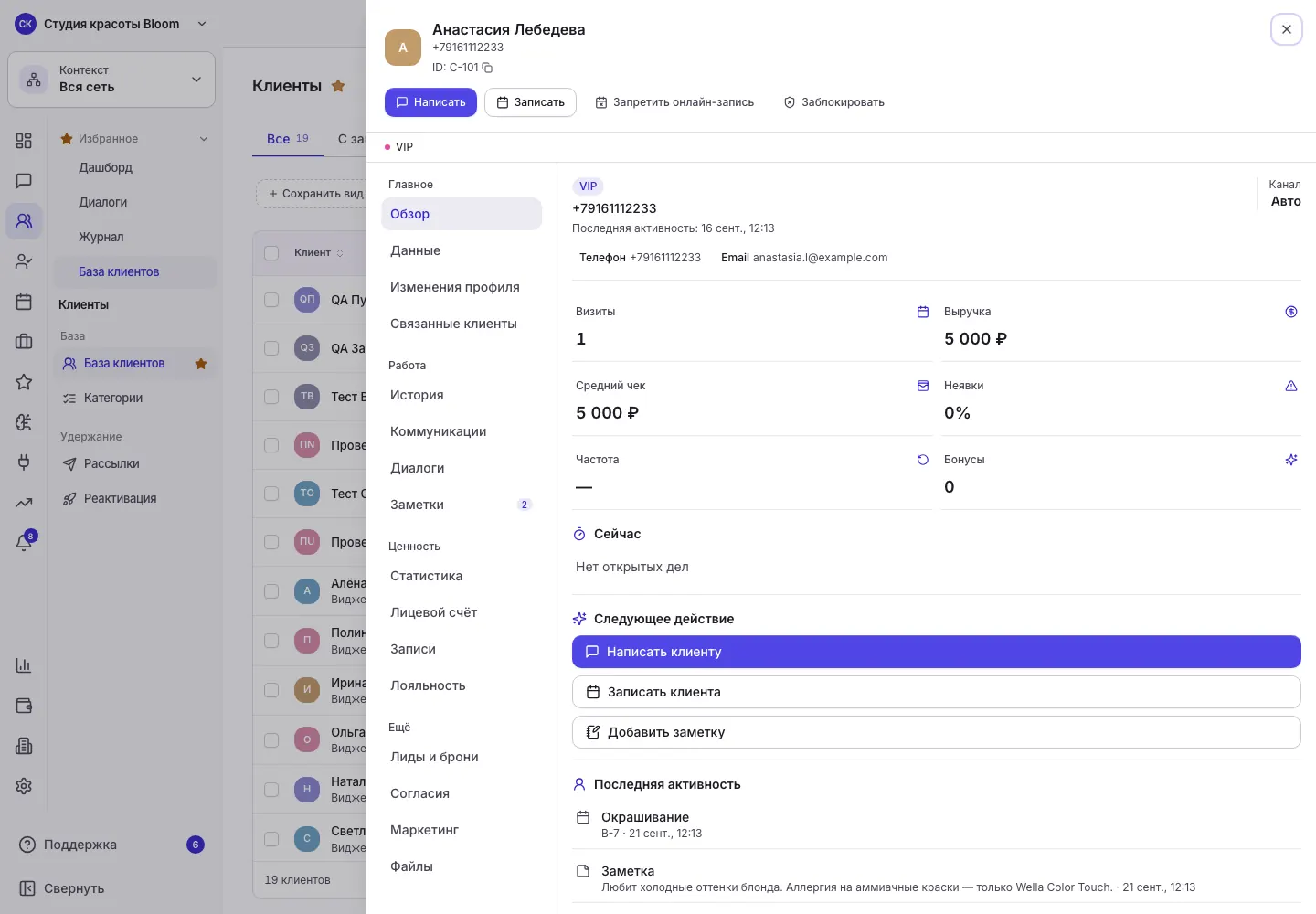Open Рассылки in sidebar
Screen dimensions: 1316x914
[134, 464]
